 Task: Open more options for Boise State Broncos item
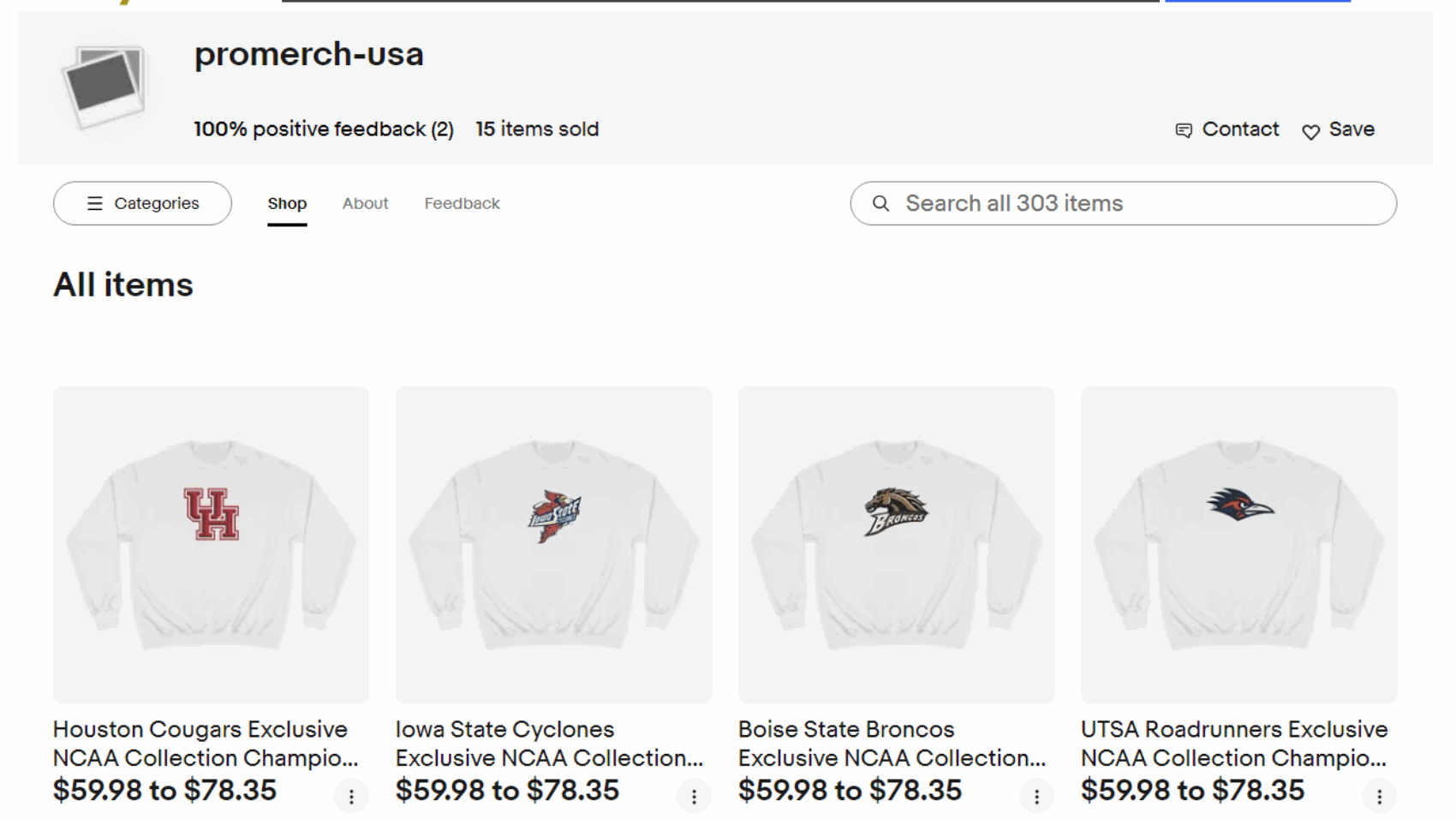pos(1036,797)
